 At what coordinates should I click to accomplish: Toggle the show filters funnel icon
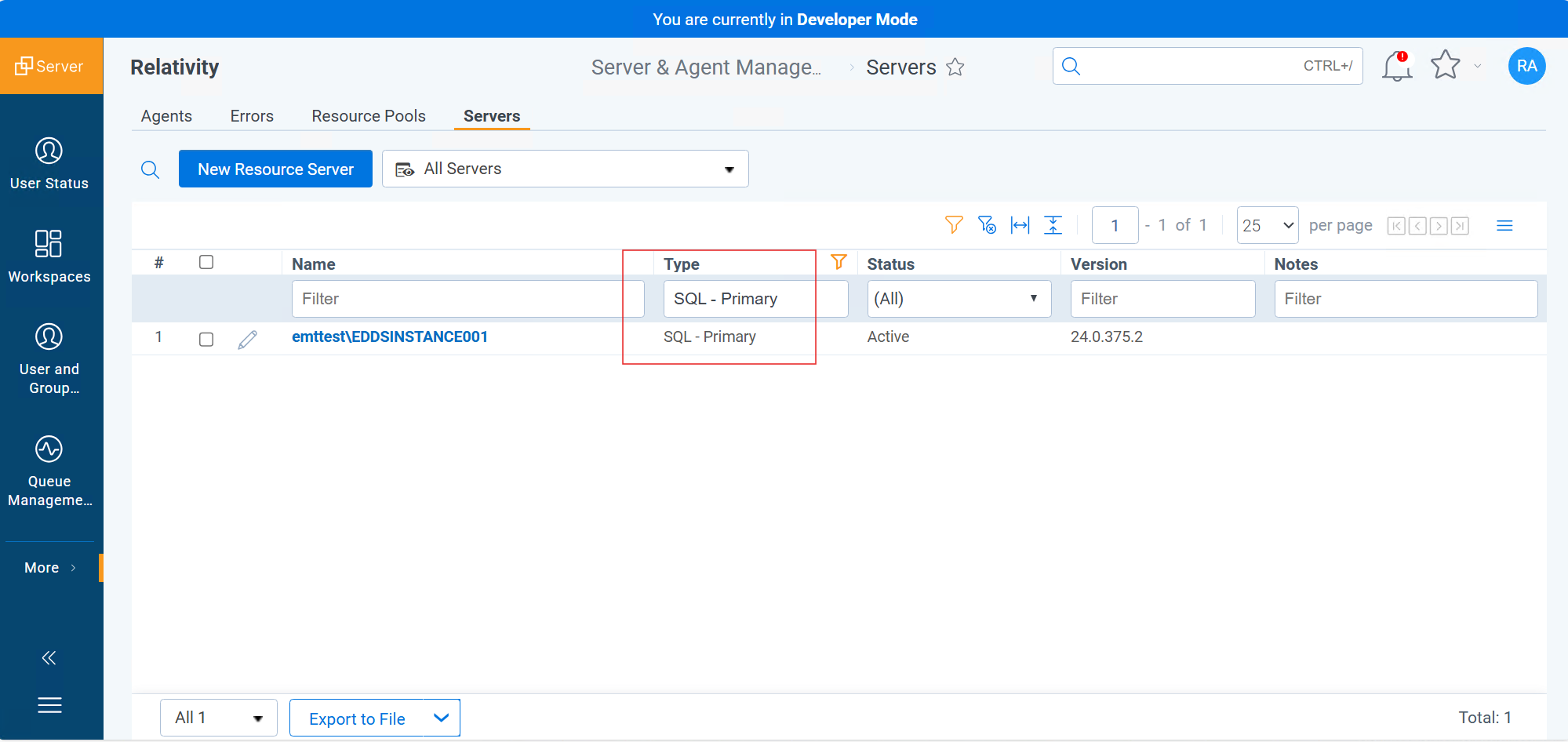[953, 226]
